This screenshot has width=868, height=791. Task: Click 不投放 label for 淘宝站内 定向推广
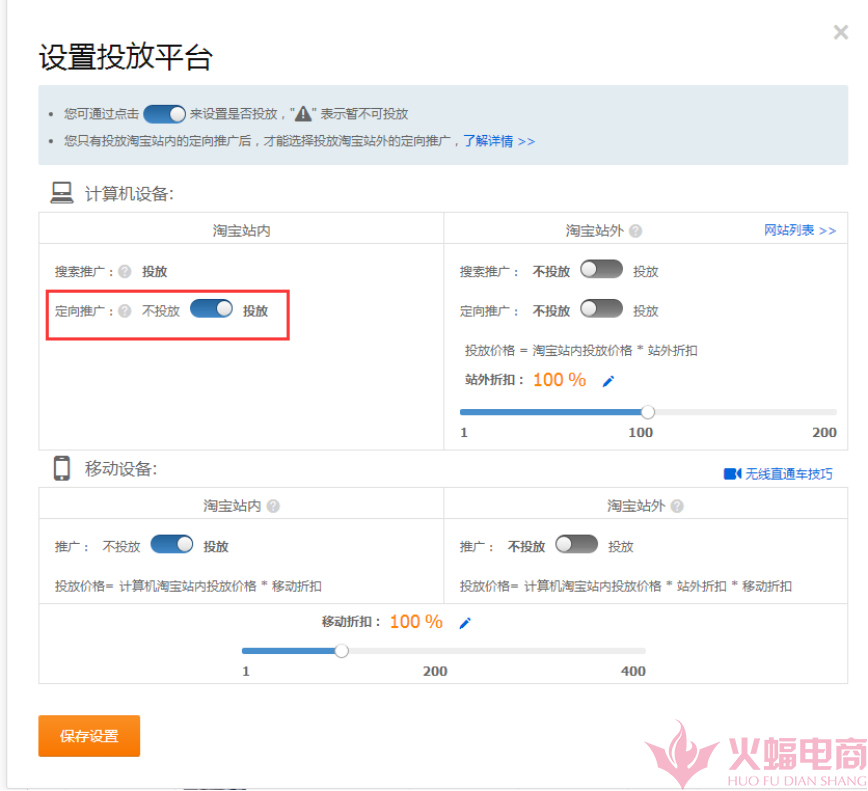161,311
